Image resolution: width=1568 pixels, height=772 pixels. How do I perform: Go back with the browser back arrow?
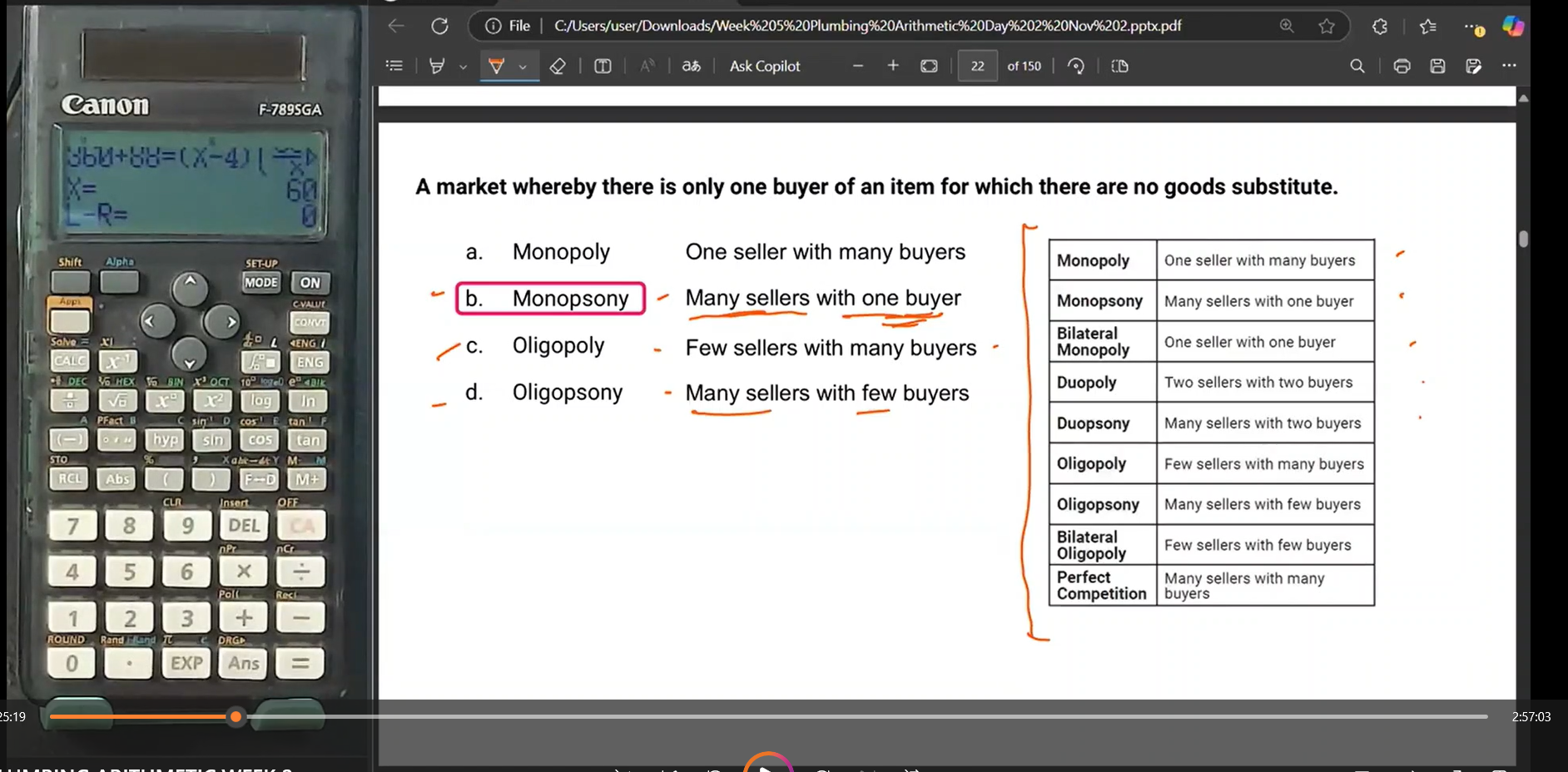(x=396, y=26)
